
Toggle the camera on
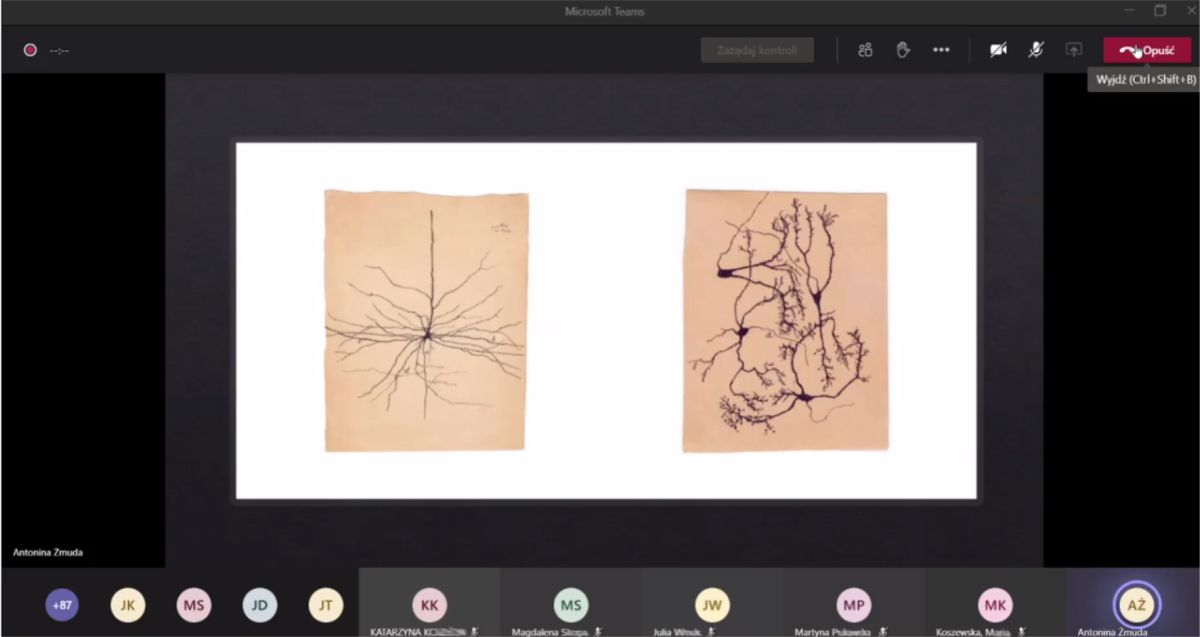(998, 50)
